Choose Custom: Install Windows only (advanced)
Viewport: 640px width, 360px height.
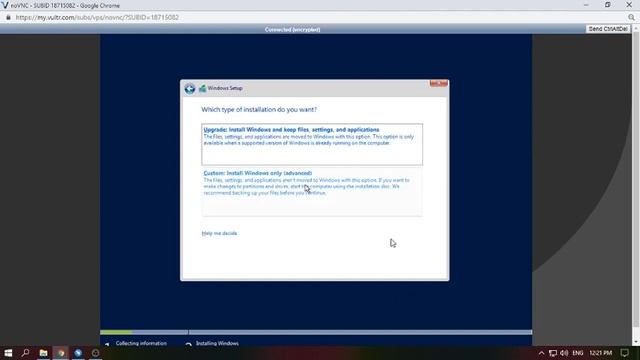312,192
